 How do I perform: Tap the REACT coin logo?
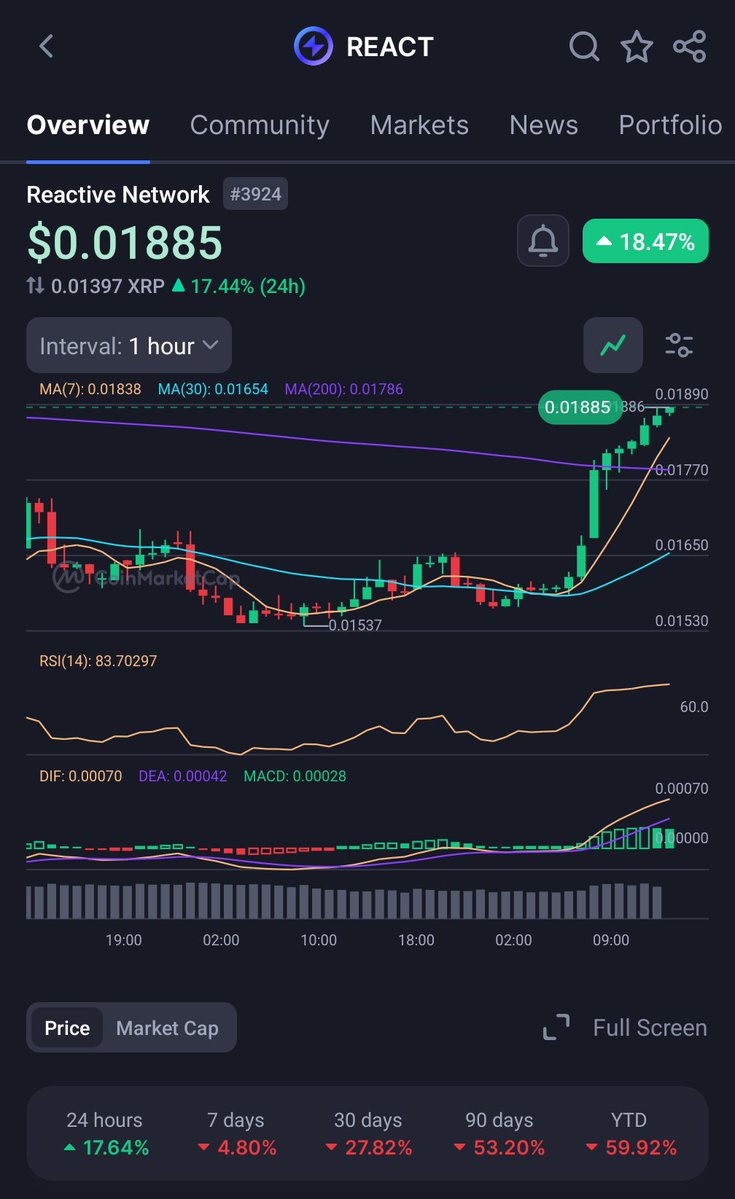pyautogui.click(x=314, y=46)
